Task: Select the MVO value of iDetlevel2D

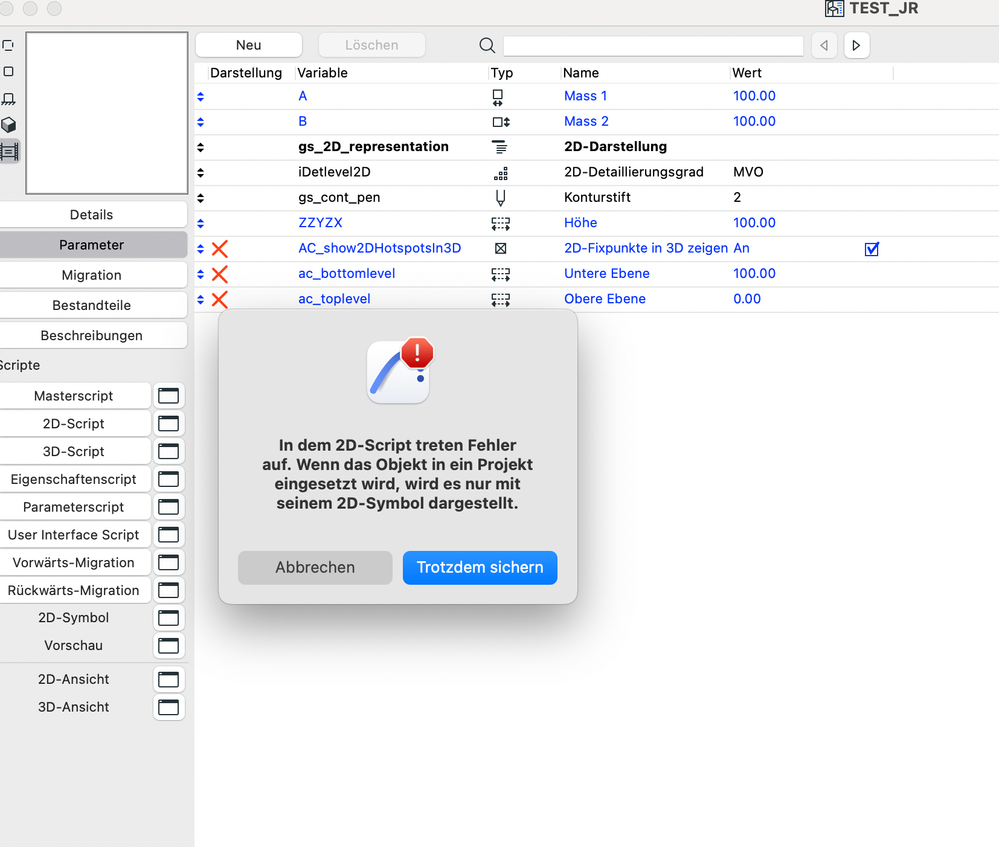Action: click(748, 172)
